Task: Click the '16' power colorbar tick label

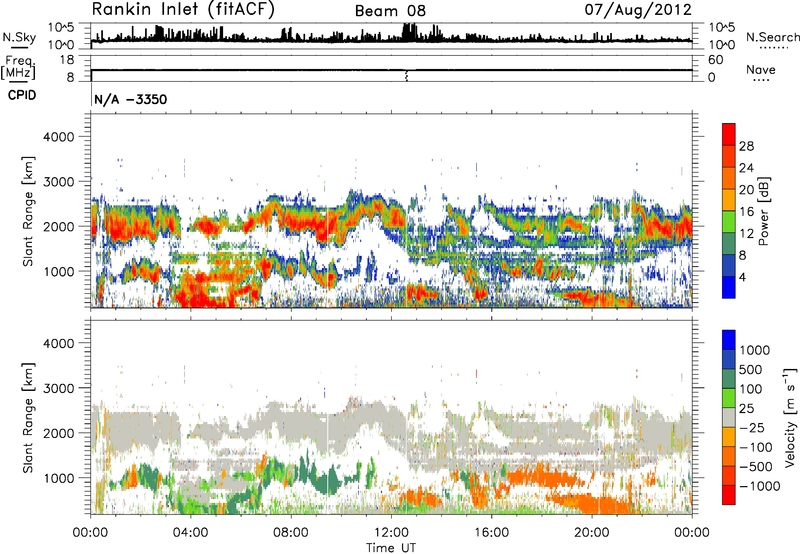Action: point(746,211)
